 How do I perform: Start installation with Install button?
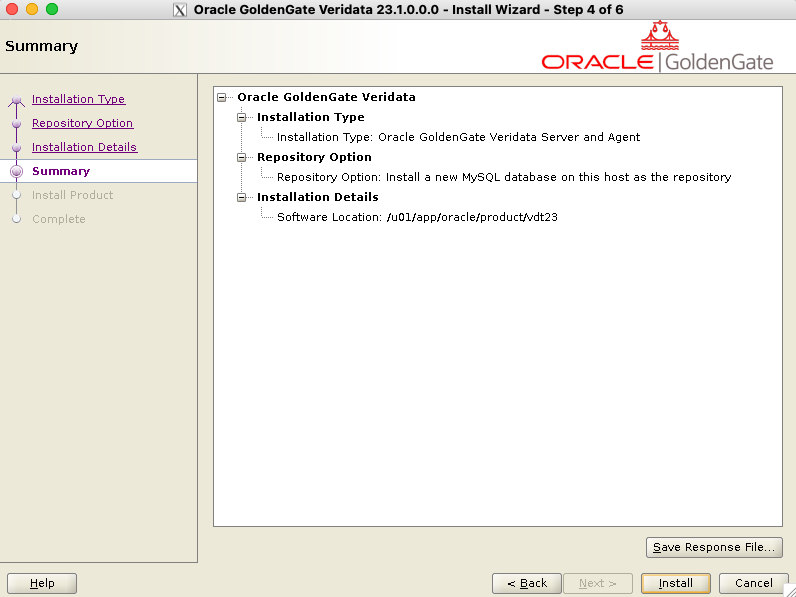675,584
